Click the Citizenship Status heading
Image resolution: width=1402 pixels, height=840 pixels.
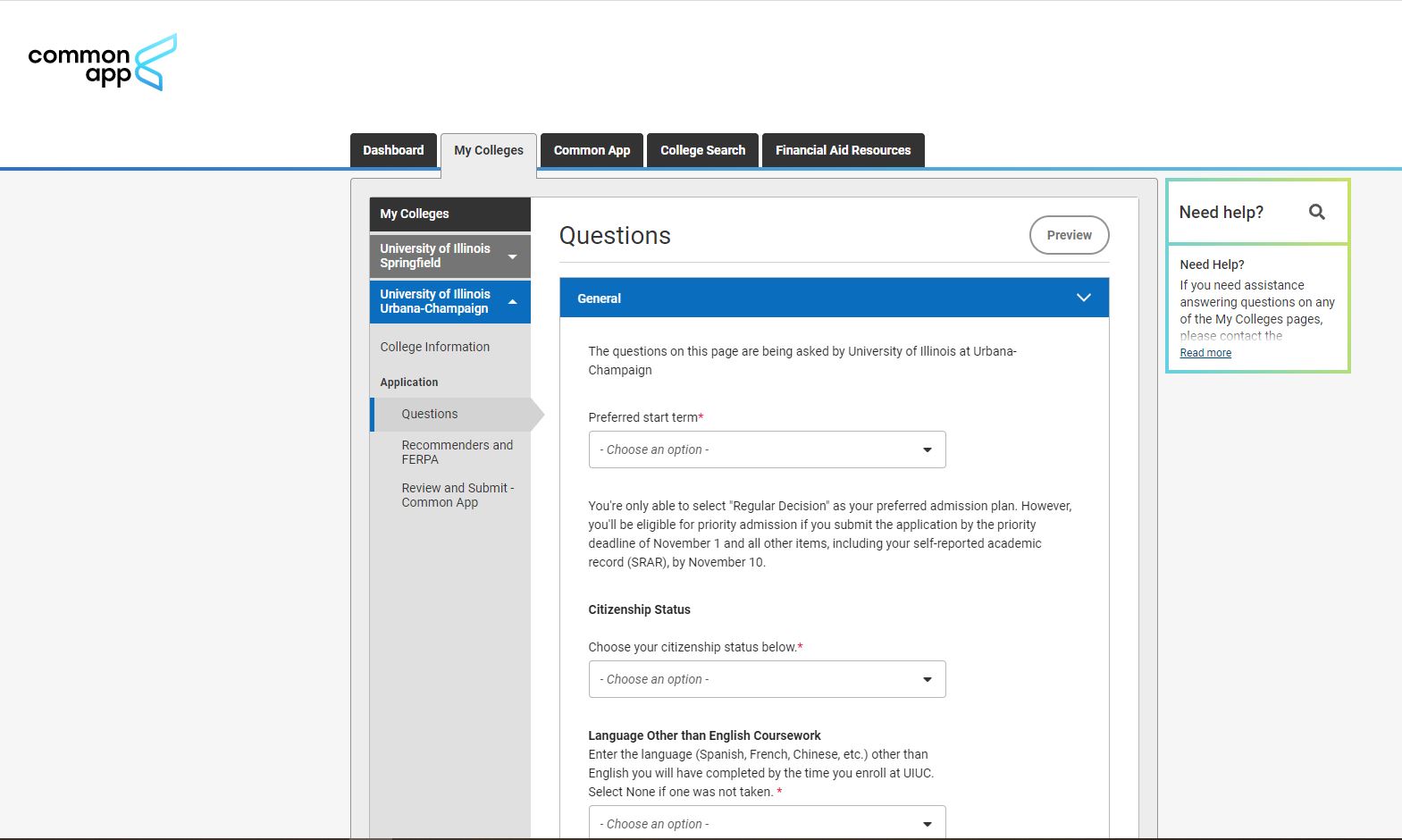(639, 609)
